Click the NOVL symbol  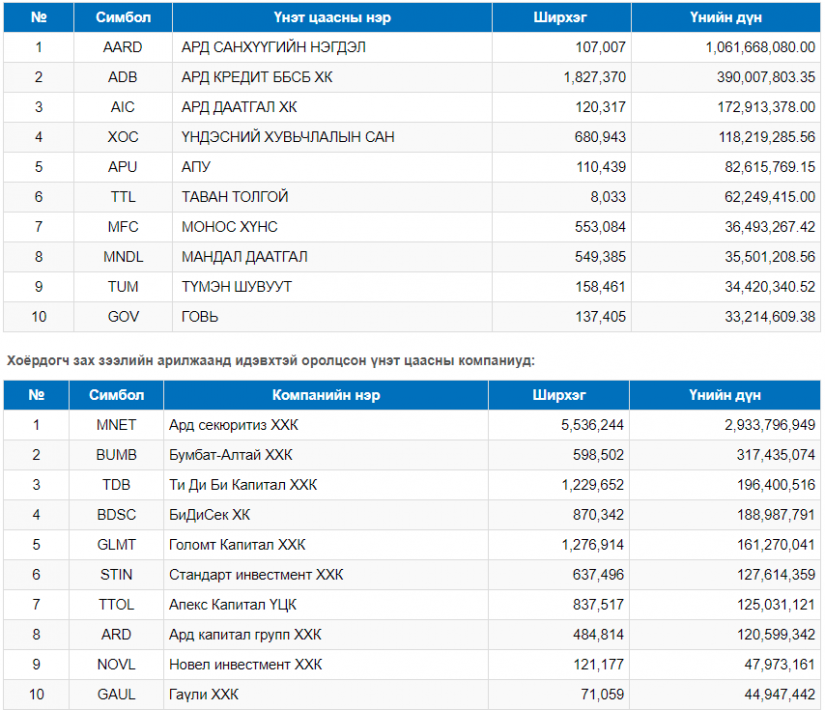point(116,665)
